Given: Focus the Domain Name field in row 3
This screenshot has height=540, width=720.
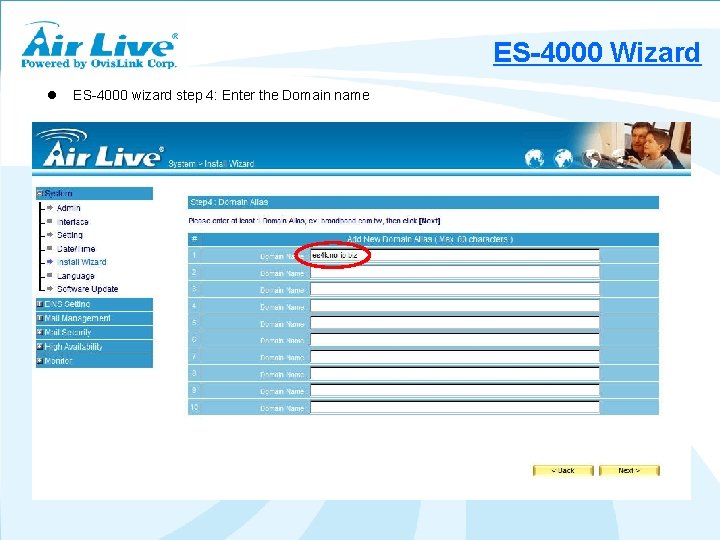Looking at the screenshot, I should pyautogui.click(x=455, y=289).
